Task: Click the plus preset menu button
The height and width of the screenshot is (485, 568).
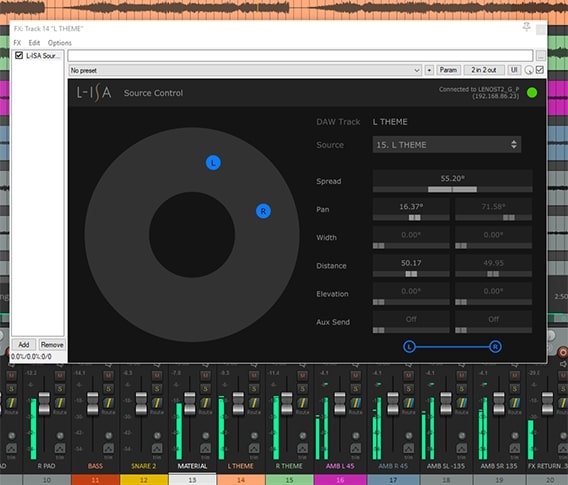Action: point(429,70)
